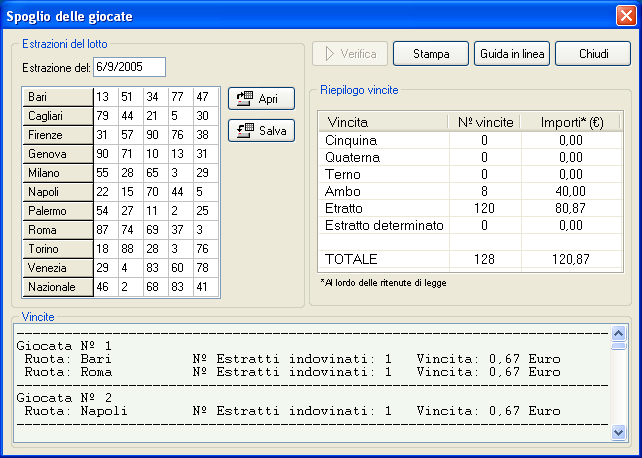Select the Genova row header
Screen dimensions: 642x458
coord(58,154)
